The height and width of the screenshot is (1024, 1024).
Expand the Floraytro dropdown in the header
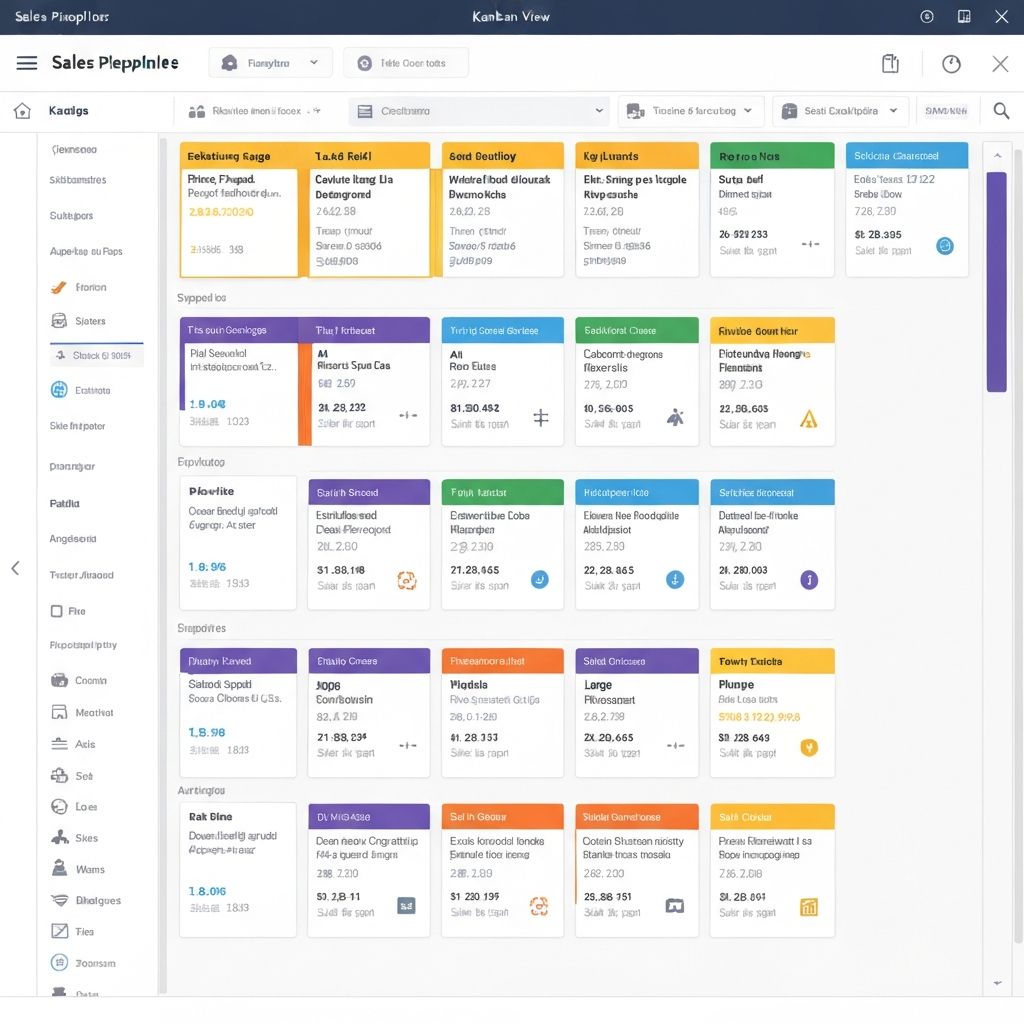tap(270, 63)
